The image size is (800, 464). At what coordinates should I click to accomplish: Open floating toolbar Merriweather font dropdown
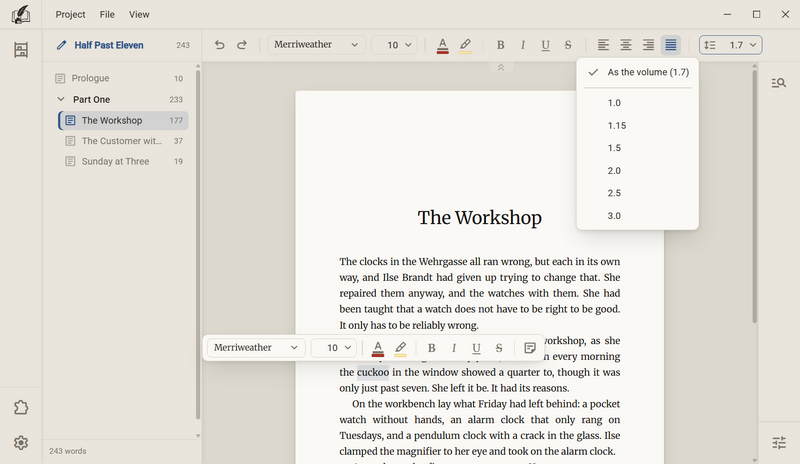(x=256, y=348)
